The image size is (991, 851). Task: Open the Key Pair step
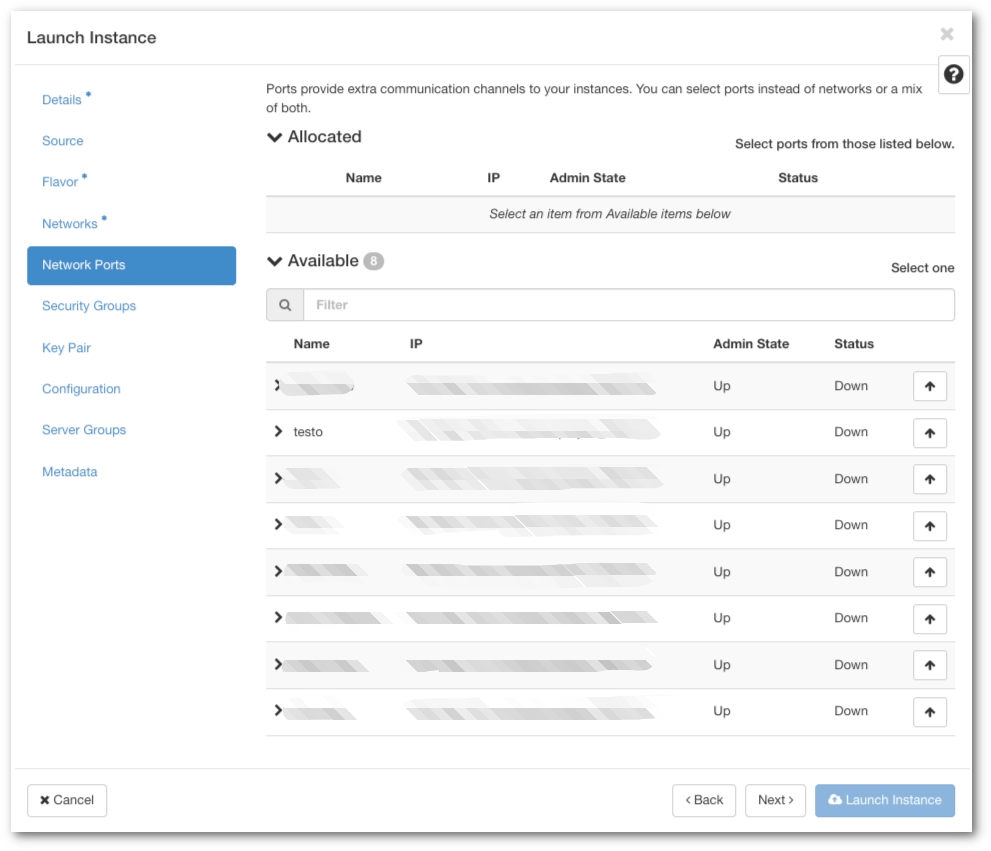[66, 347]
